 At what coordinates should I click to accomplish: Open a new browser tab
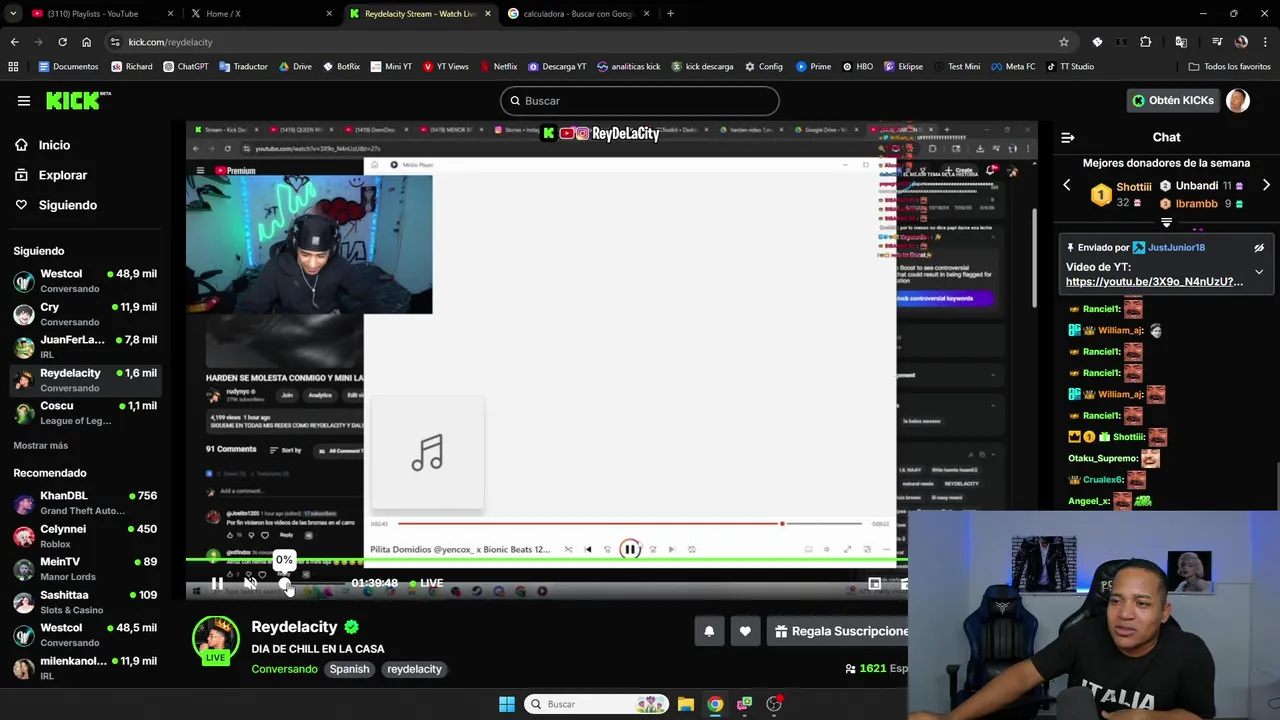pyautogui.click(x=670, y=14)
